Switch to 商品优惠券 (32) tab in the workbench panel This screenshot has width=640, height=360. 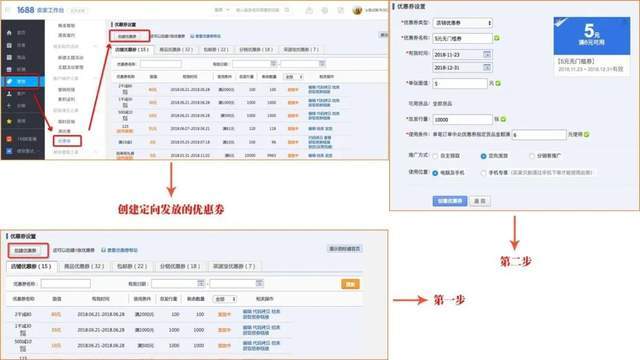(176, 49)
